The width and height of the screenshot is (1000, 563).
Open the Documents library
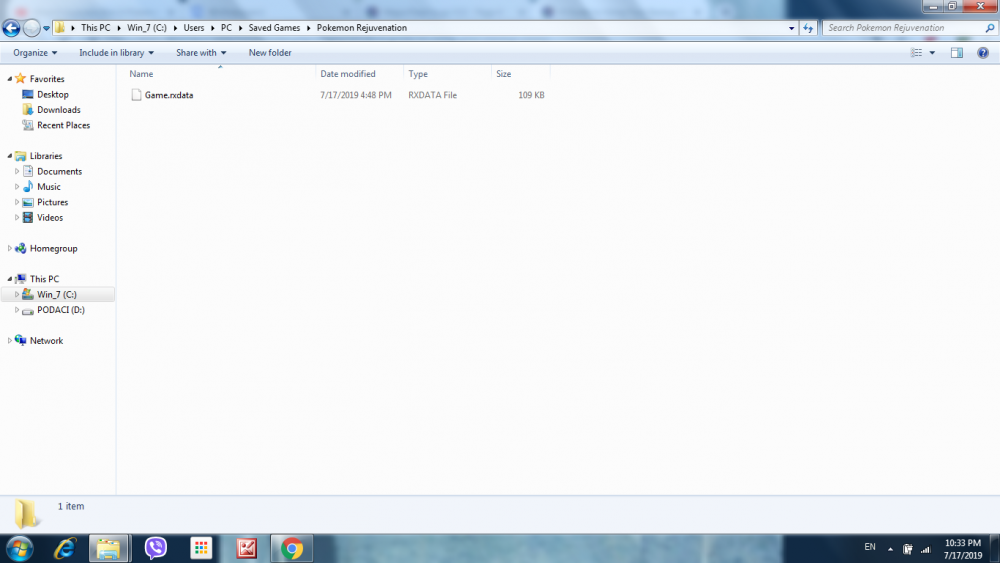[59, 172]
